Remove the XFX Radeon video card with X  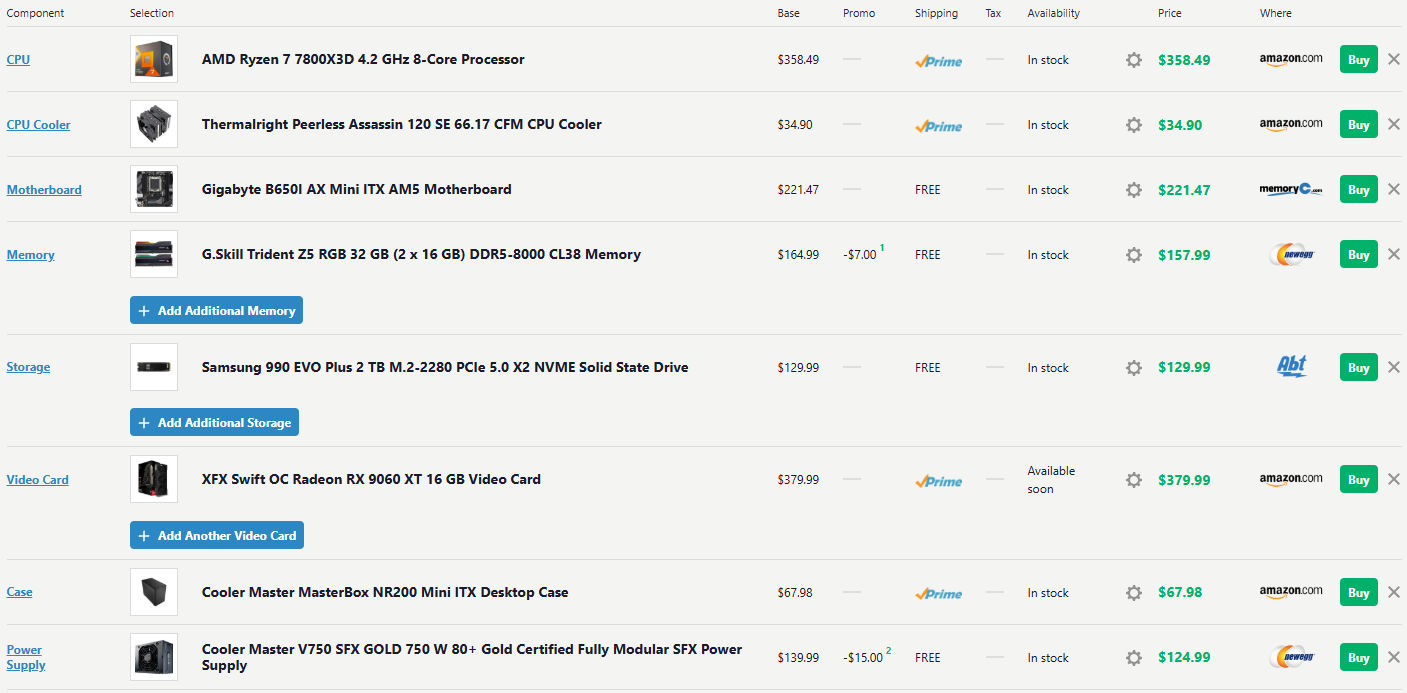click(1394, 479)
